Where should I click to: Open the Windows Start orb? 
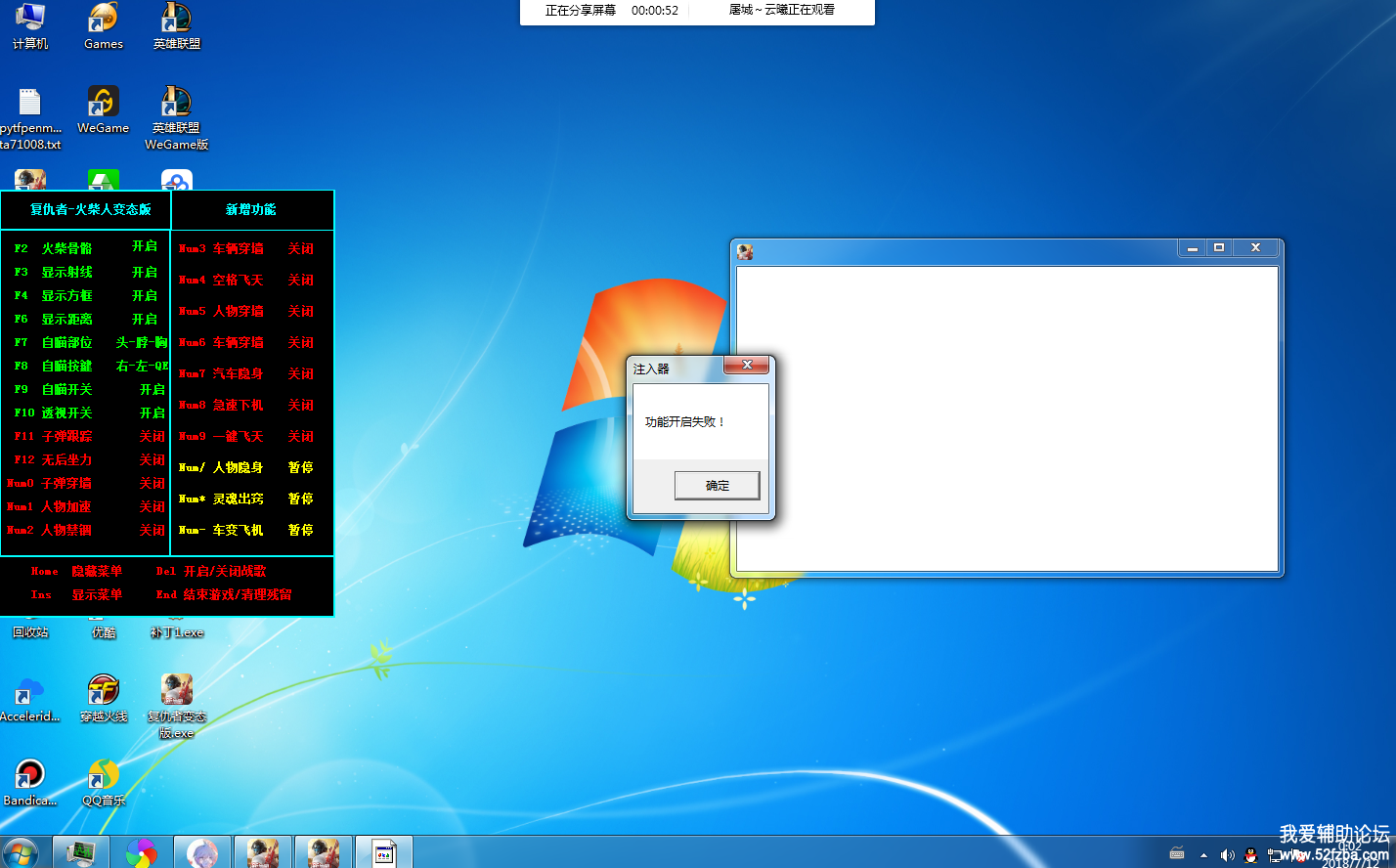[x=21, y=852]
